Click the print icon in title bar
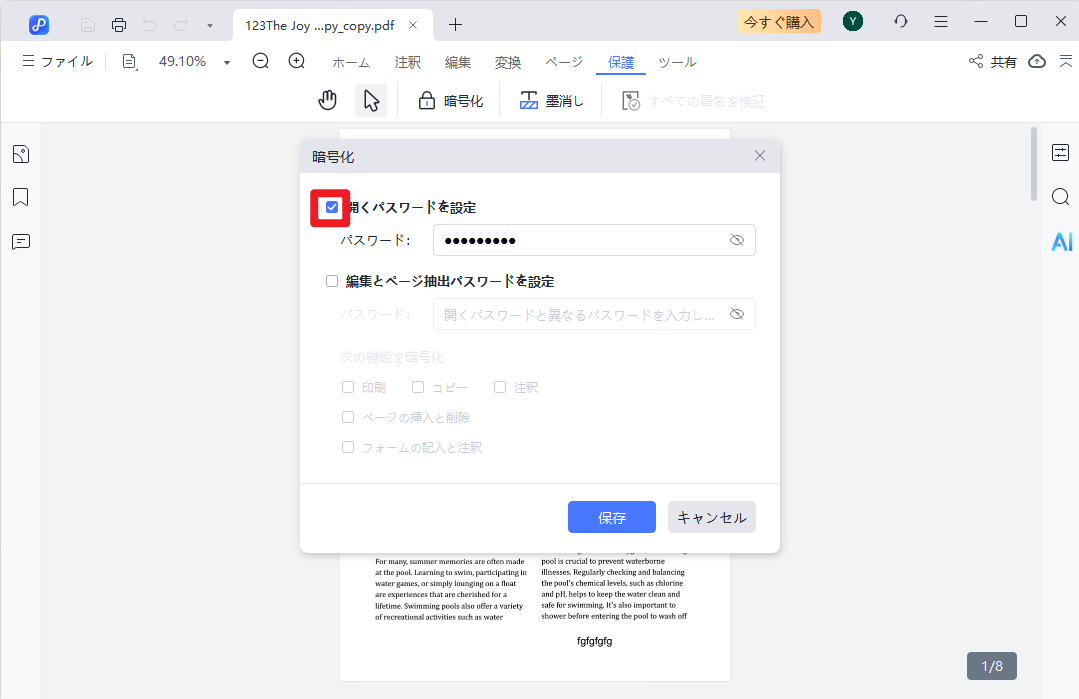The height and width of the screenshot is (699, 1079). point(119,24)
